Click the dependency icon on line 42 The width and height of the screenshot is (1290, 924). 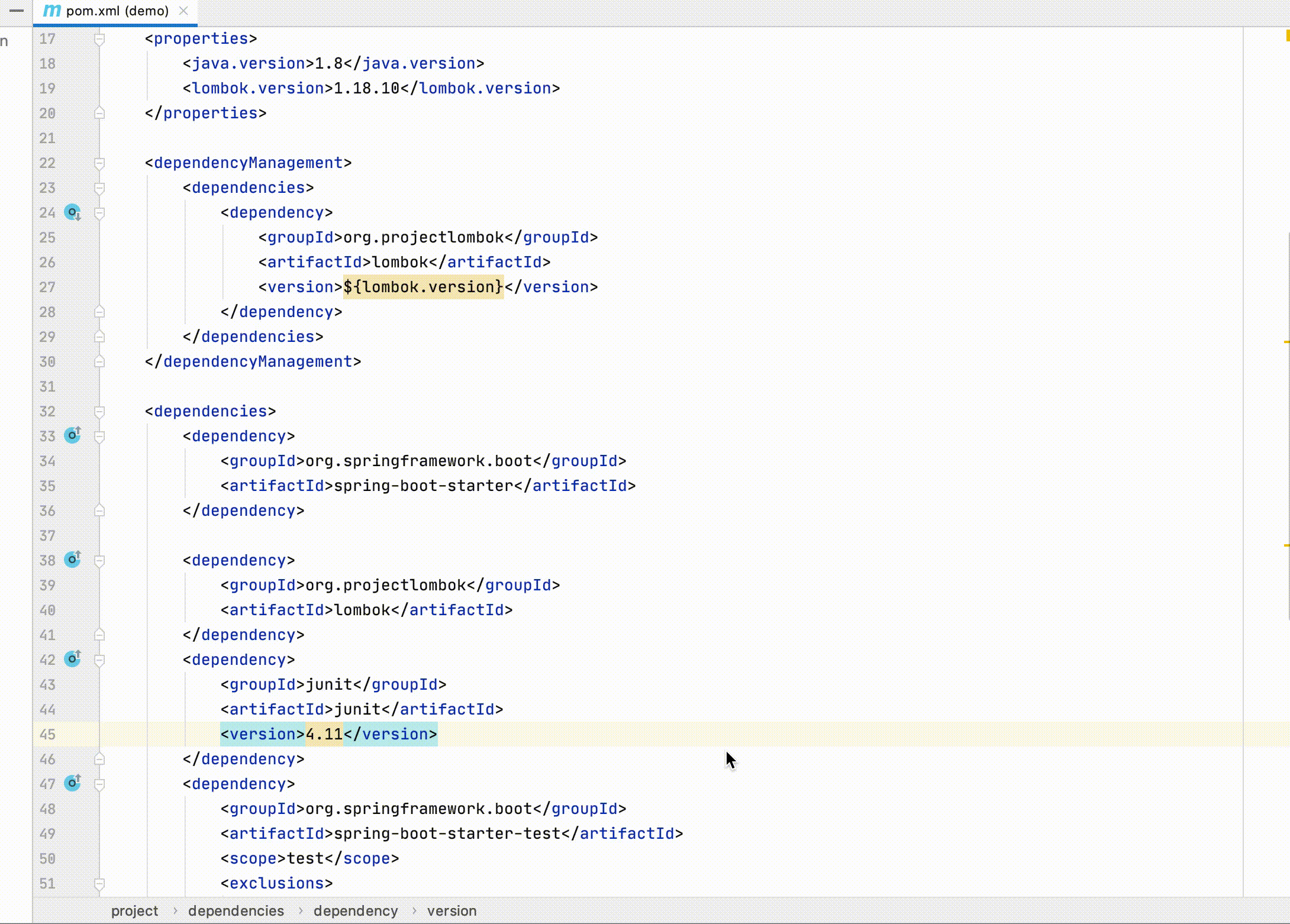click(x=72, y=659)
